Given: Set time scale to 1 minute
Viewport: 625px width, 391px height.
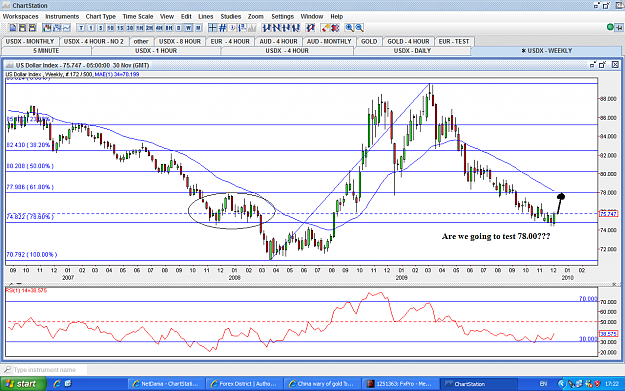Looking at the screenshot, I should point(91,28).
